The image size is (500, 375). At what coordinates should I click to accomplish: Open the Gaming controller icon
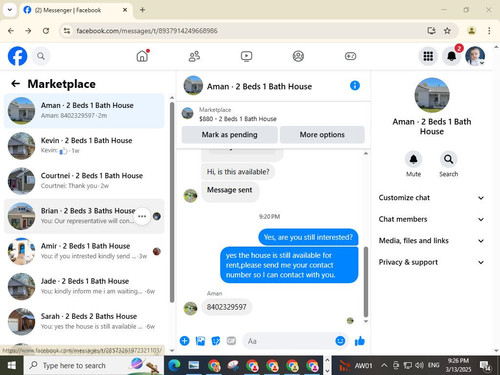coord(350,56)
